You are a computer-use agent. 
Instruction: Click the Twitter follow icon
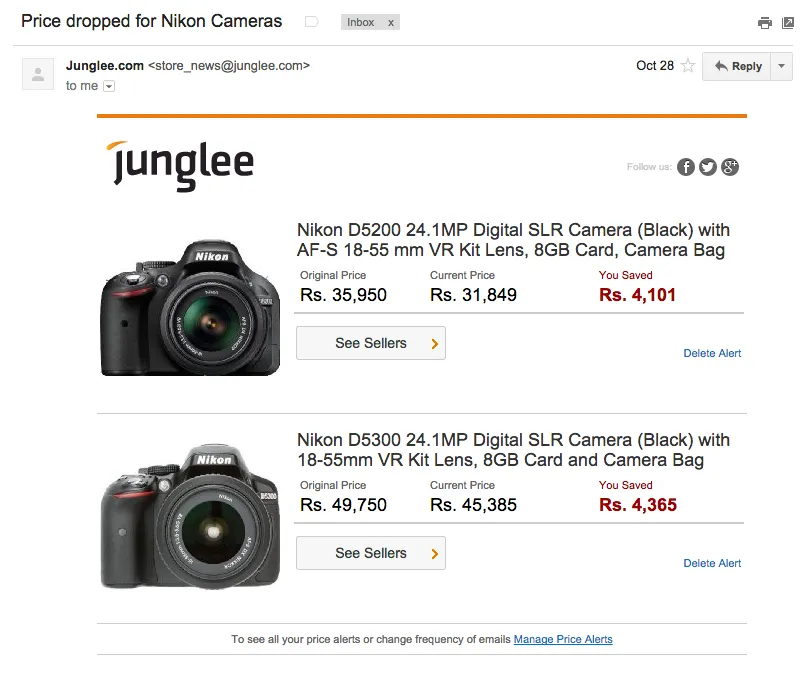708,167
